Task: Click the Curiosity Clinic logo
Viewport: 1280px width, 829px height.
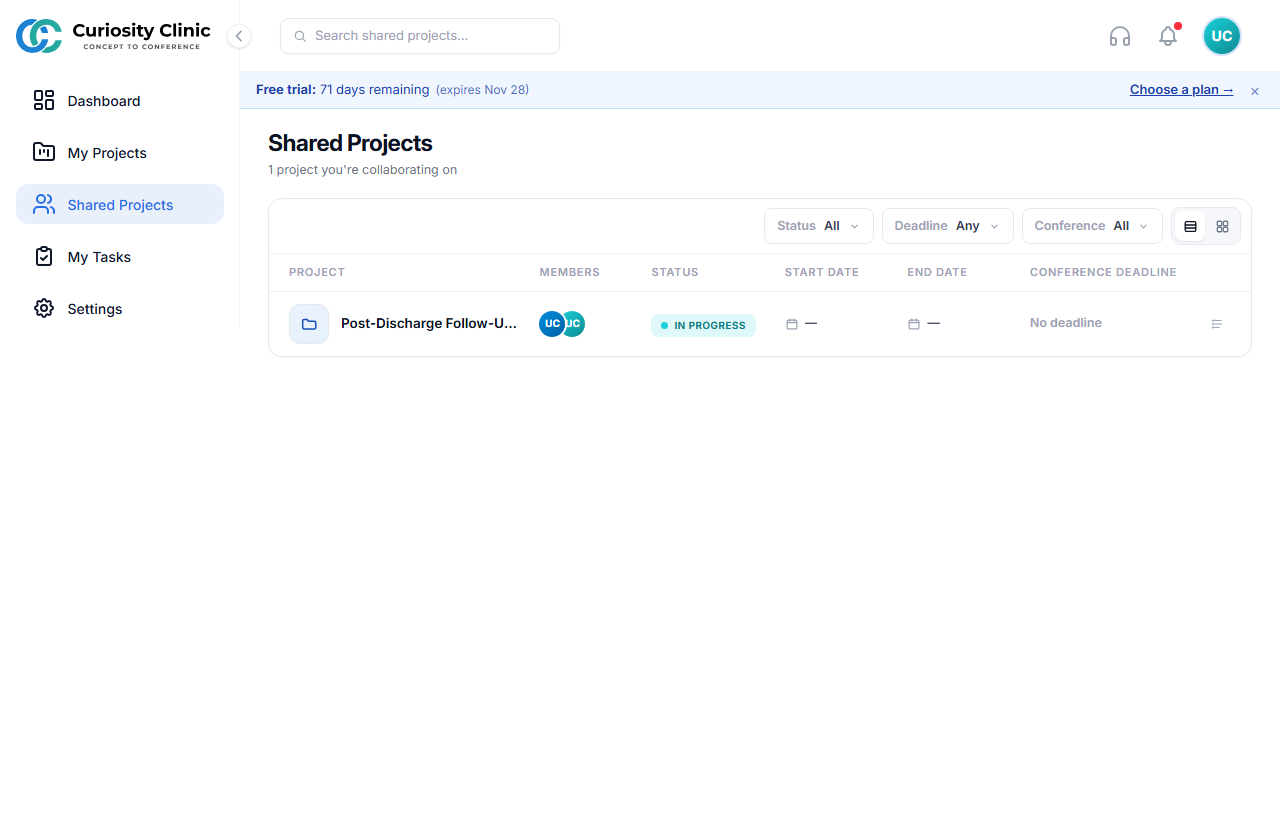Action: point(113,36)
